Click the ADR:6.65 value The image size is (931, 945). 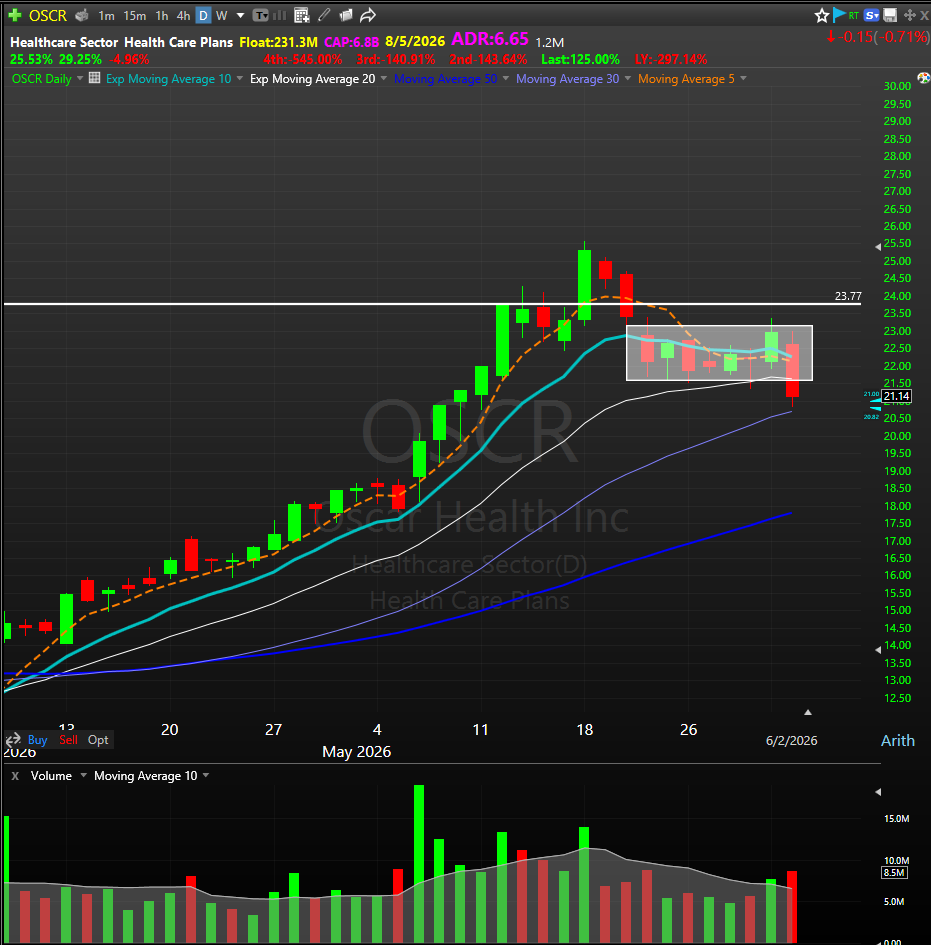coord(490,39)
